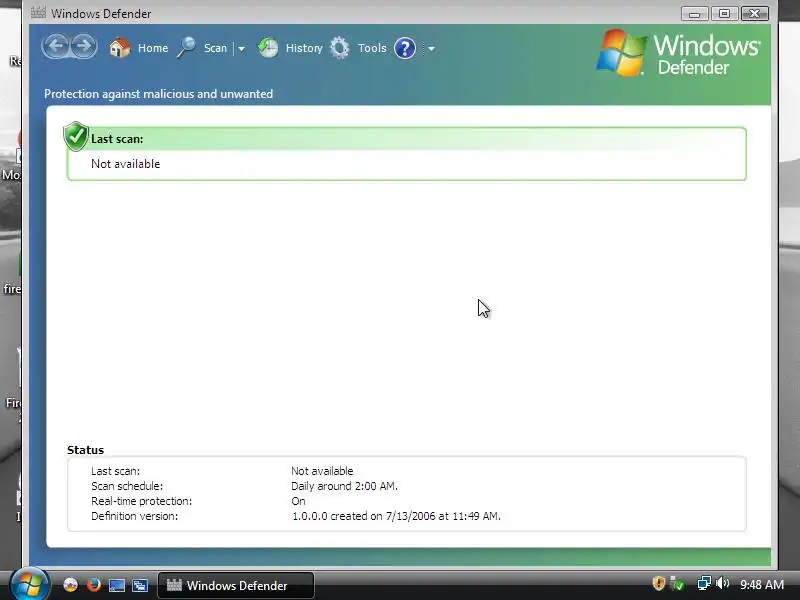
Task: Click the Windows Defender title bar icon
Action: (38, 13)
